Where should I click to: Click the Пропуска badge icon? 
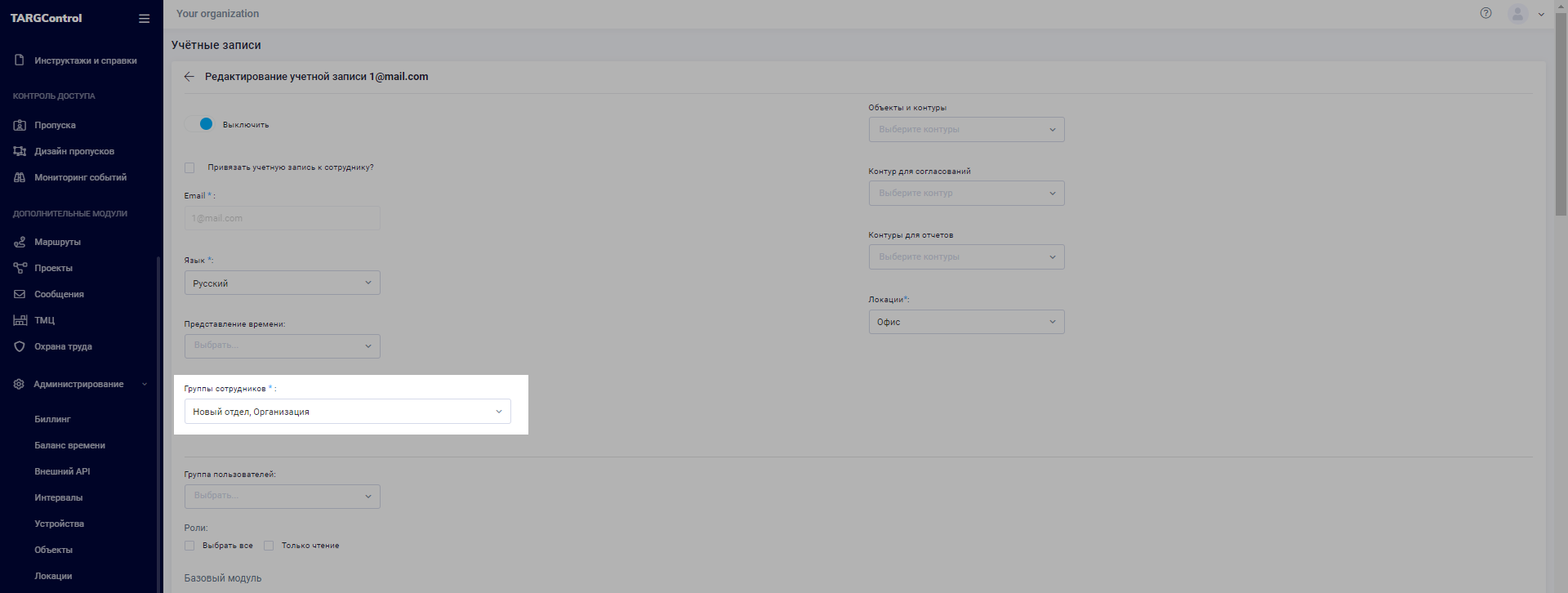point(20,125)
